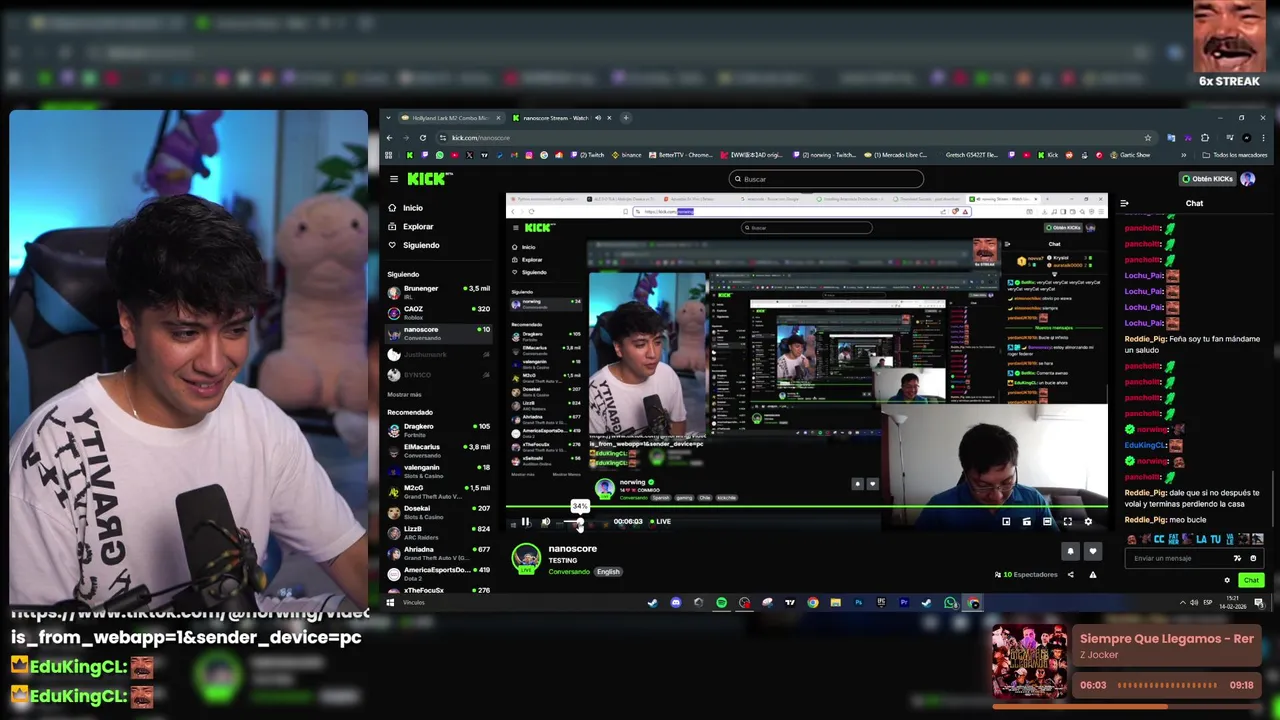Viewport: 1280px width, 720px height.
Task: Open emote picker in chat input
Action: pos(1253,558)
